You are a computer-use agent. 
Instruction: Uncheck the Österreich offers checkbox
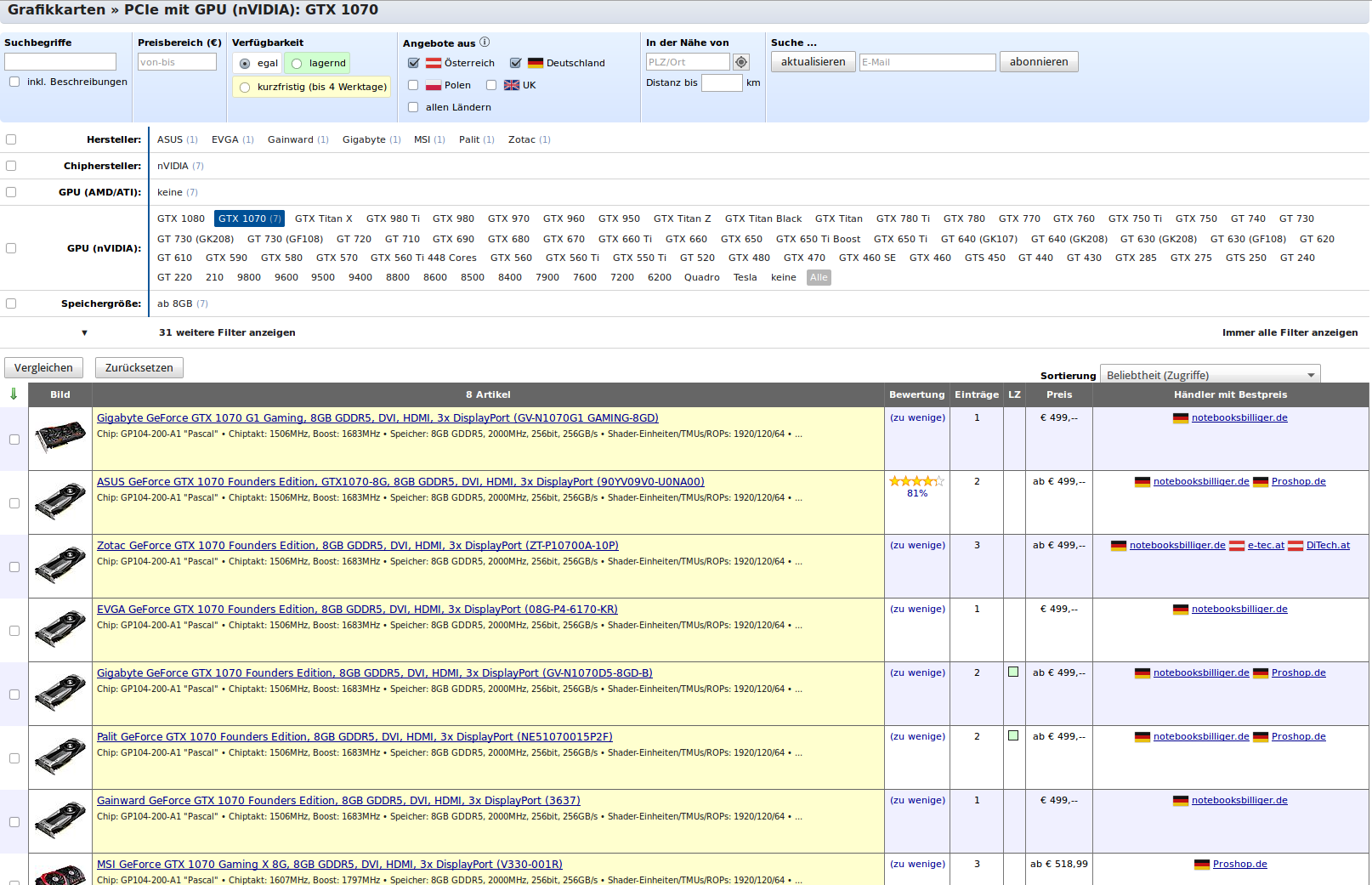tap(414, 63)
